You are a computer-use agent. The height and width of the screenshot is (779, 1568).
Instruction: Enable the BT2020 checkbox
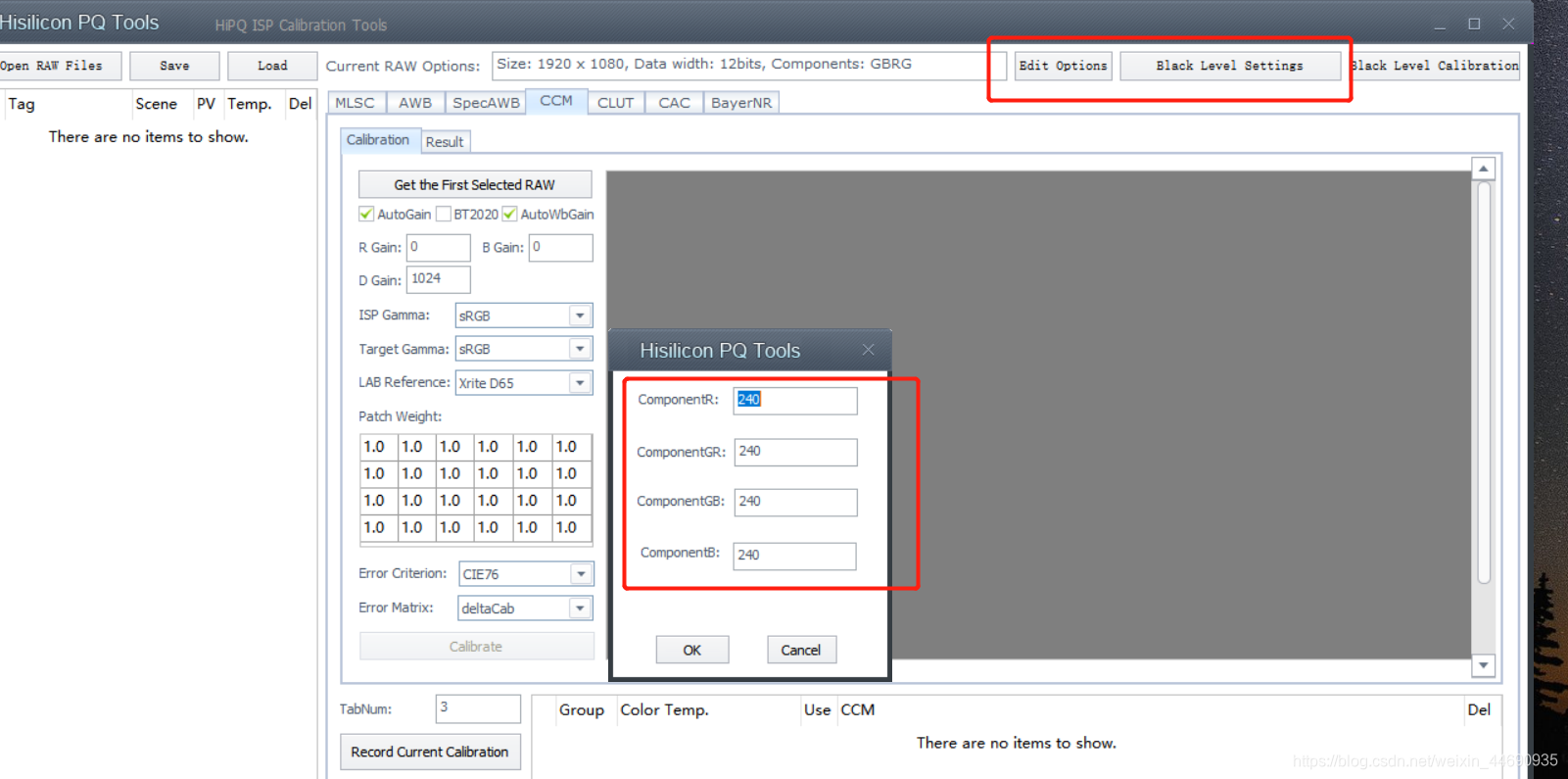pos(444,214)
